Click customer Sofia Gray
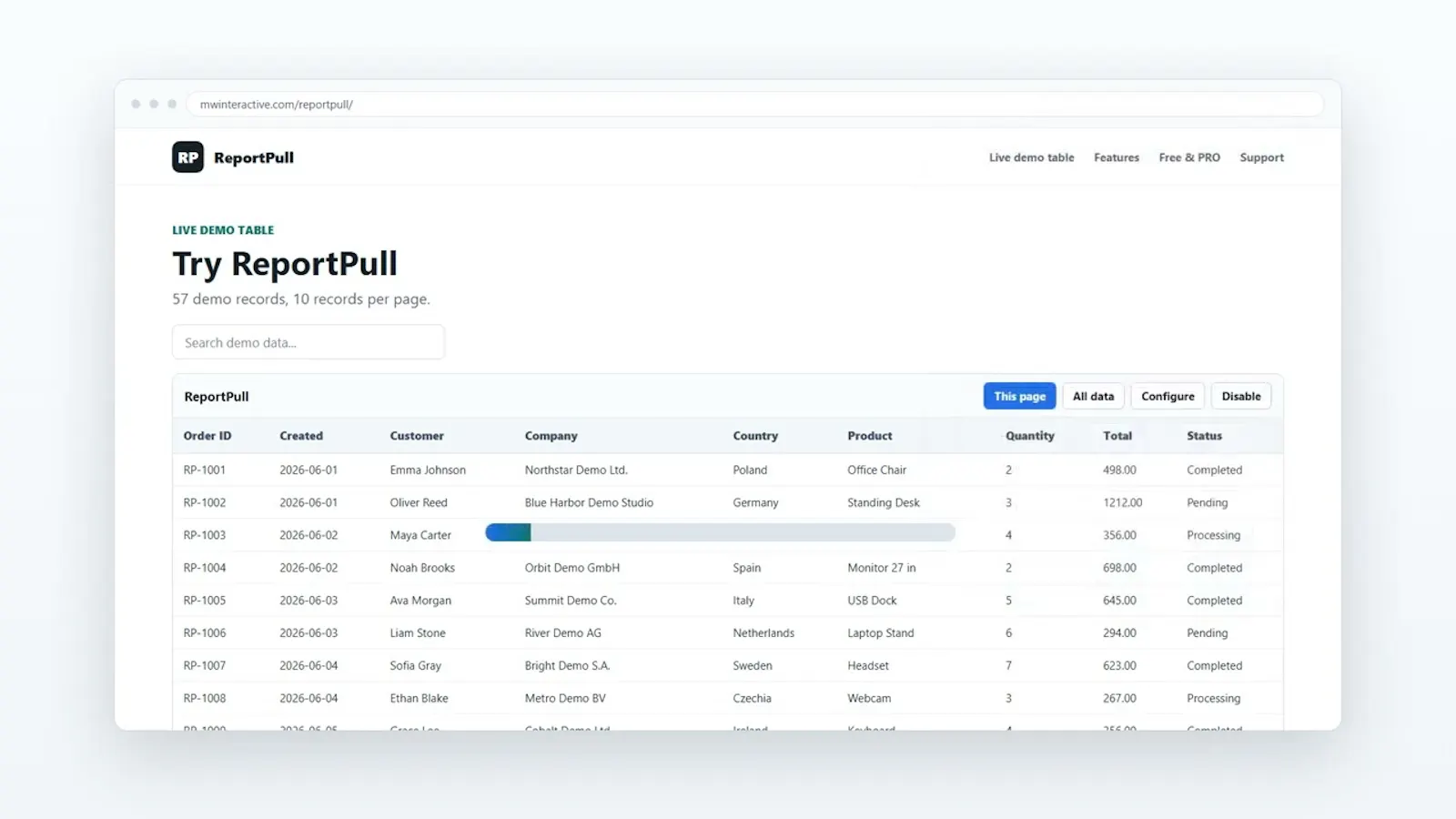 (416, 666)
